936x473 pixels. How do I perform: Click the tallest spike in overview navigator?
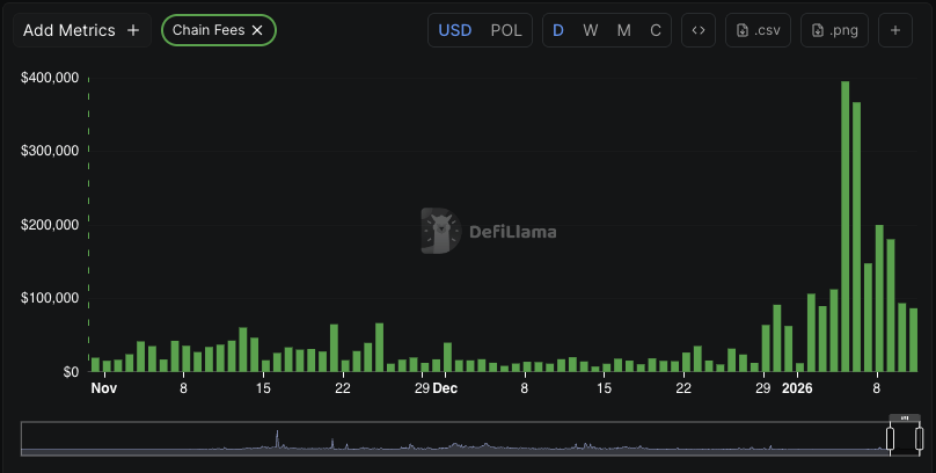pyautogui.click(x=277, y=439)
